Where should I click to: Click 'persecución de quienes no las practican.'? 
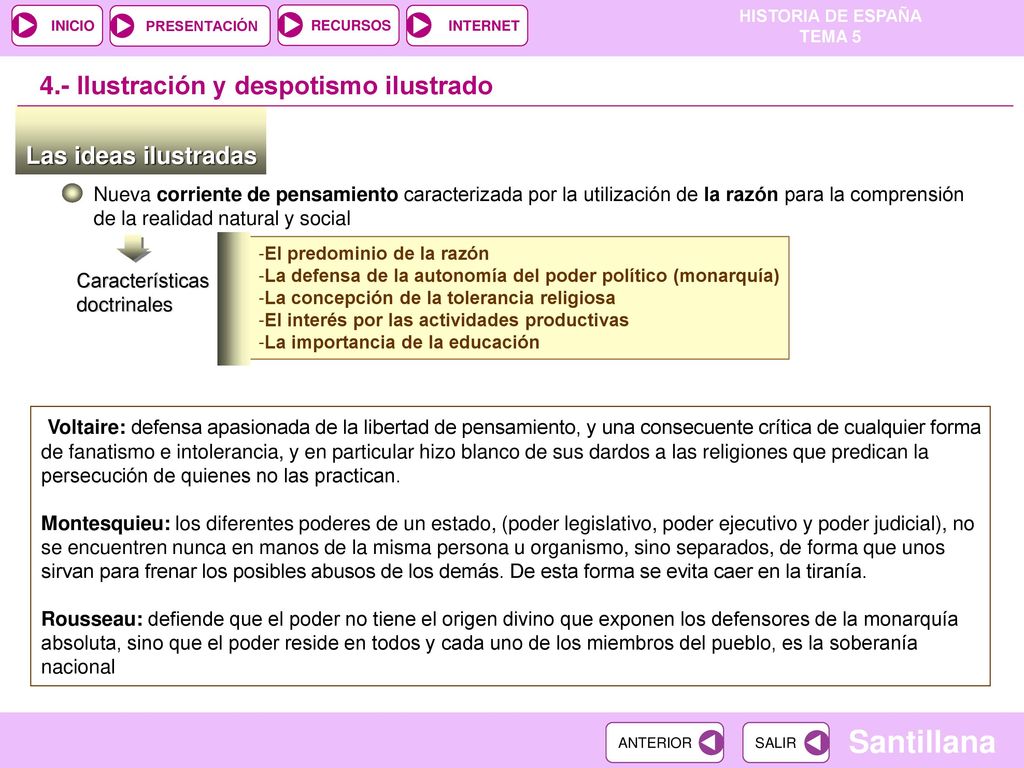pyautogui.click(x=221, y=475)
